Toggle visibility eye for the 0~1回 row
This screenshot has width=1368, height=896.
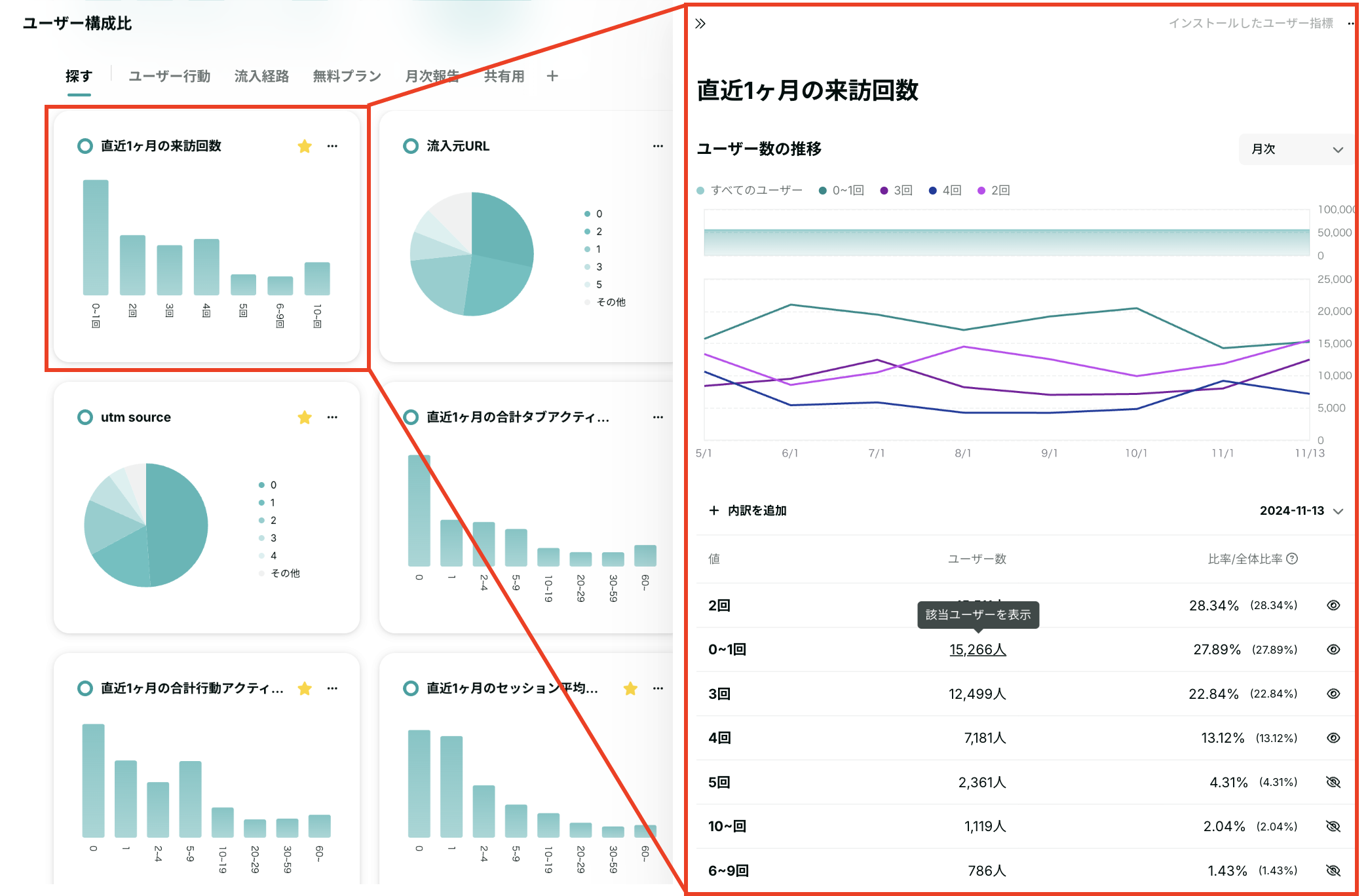(x=1333, y=650)
